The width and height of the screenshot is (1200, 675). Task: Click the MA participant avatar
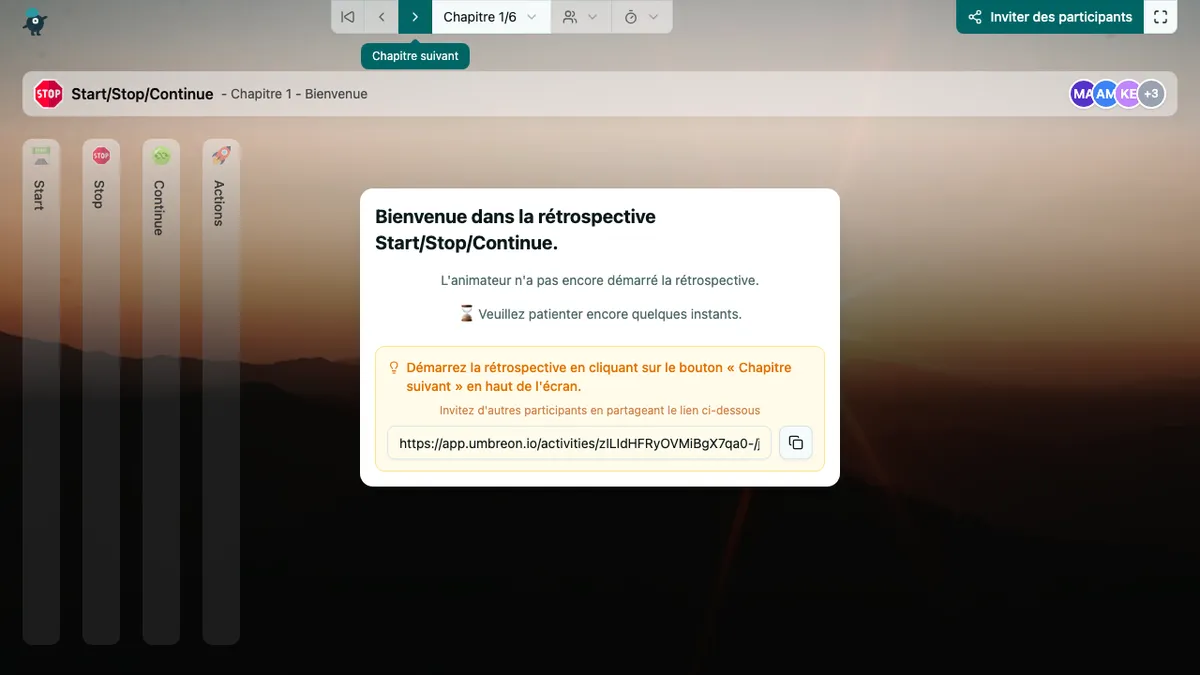click(x=1081, y=94)
